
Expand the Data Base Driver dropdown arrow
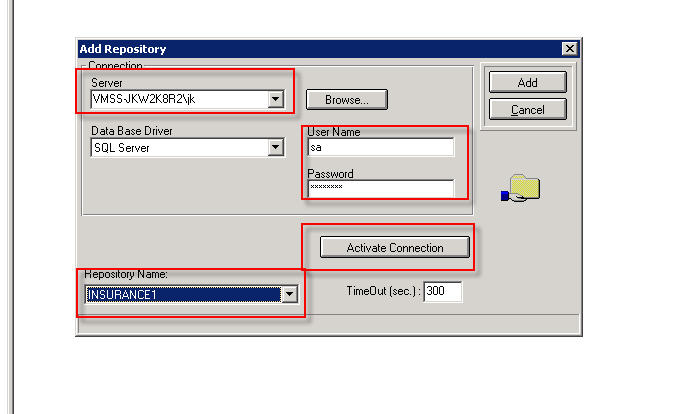tap(275, 147)
